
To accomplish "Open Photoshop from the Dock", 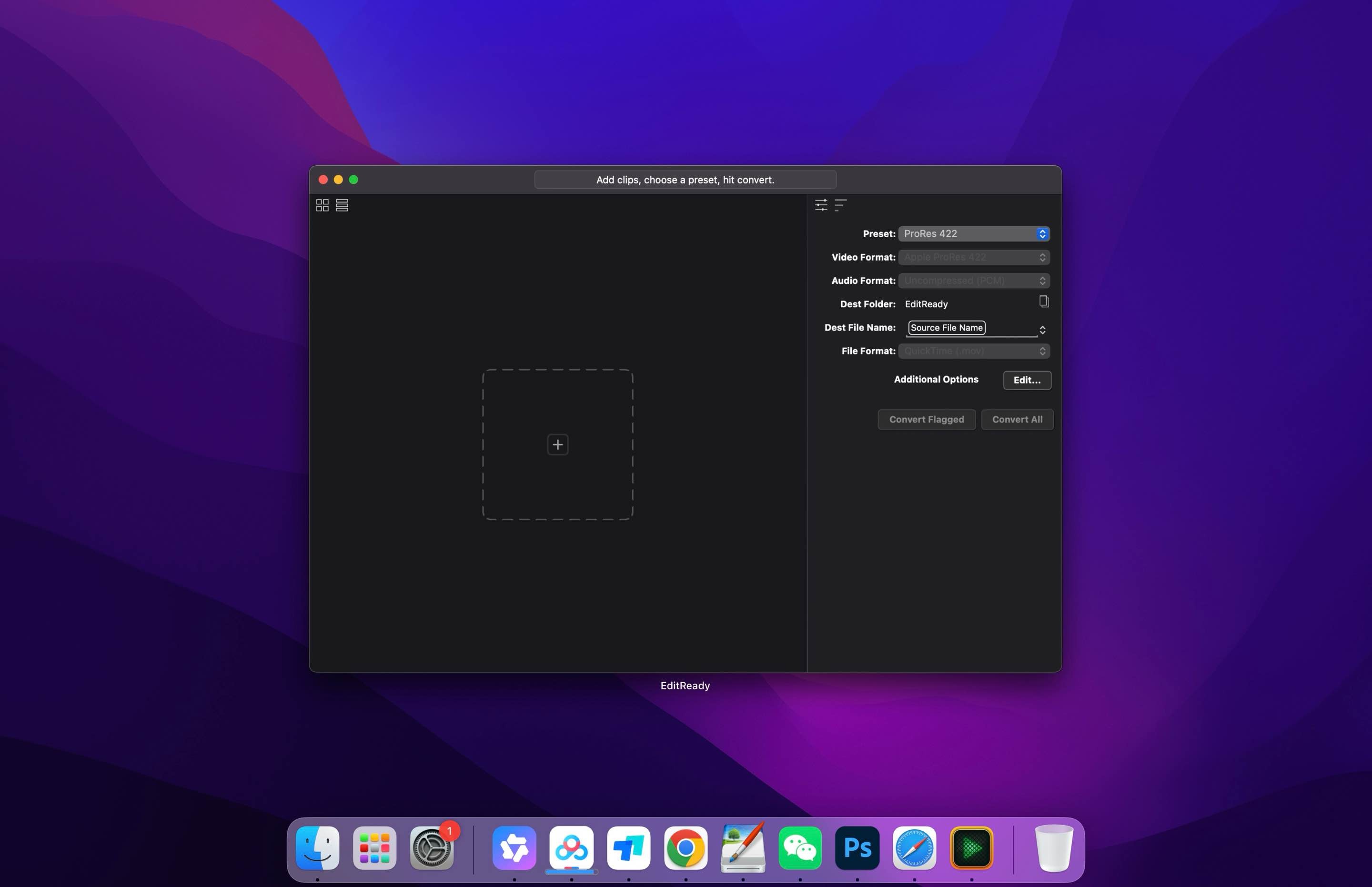I will click(x=857, y=847).
